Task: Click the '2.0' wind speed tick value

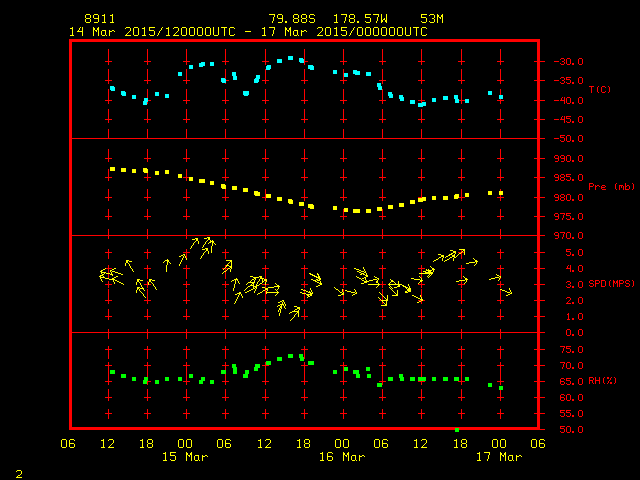Action: click(574, 300)
